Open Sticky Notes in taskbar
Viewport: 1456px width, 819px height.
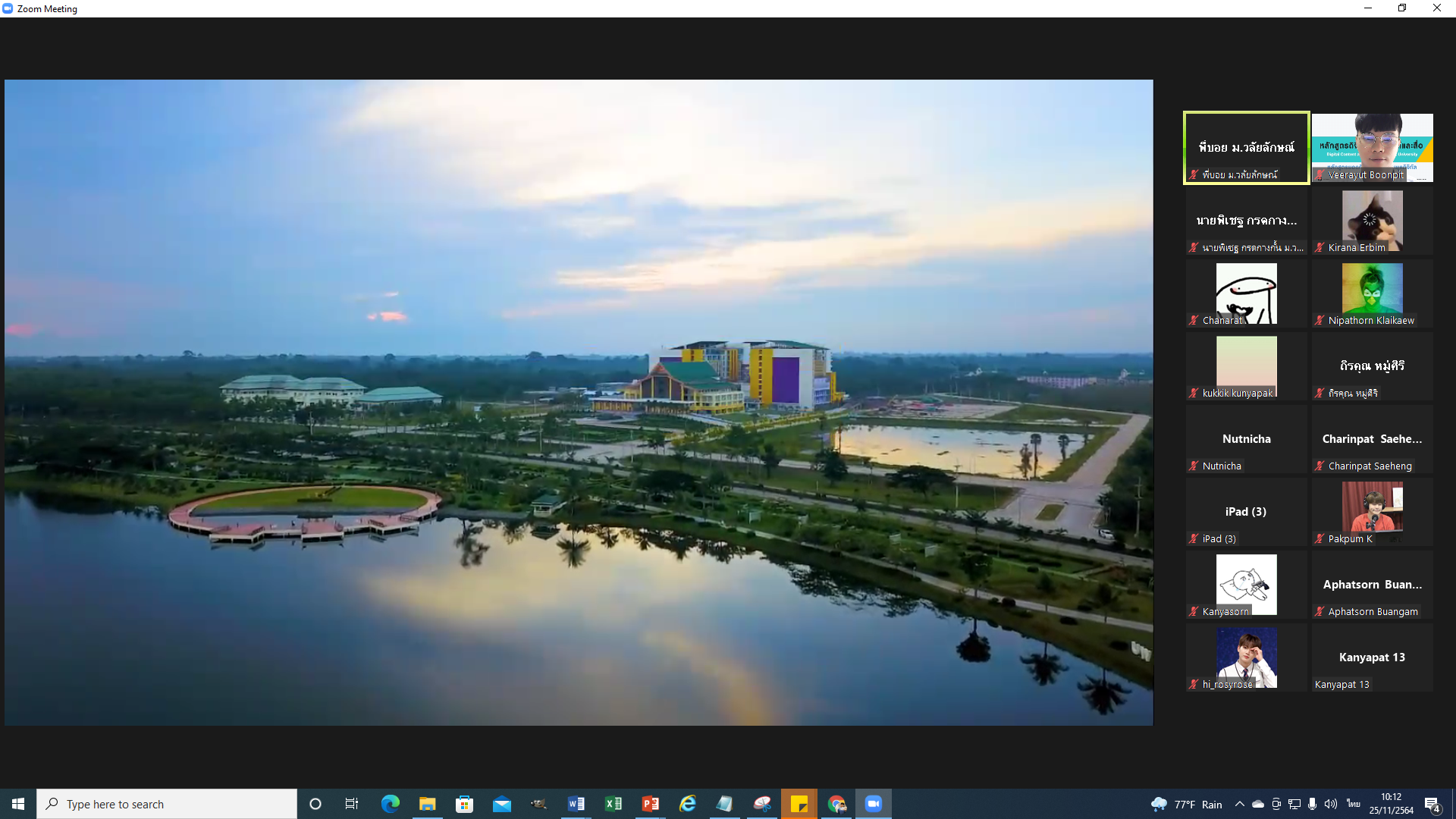[x=799, y=804]
